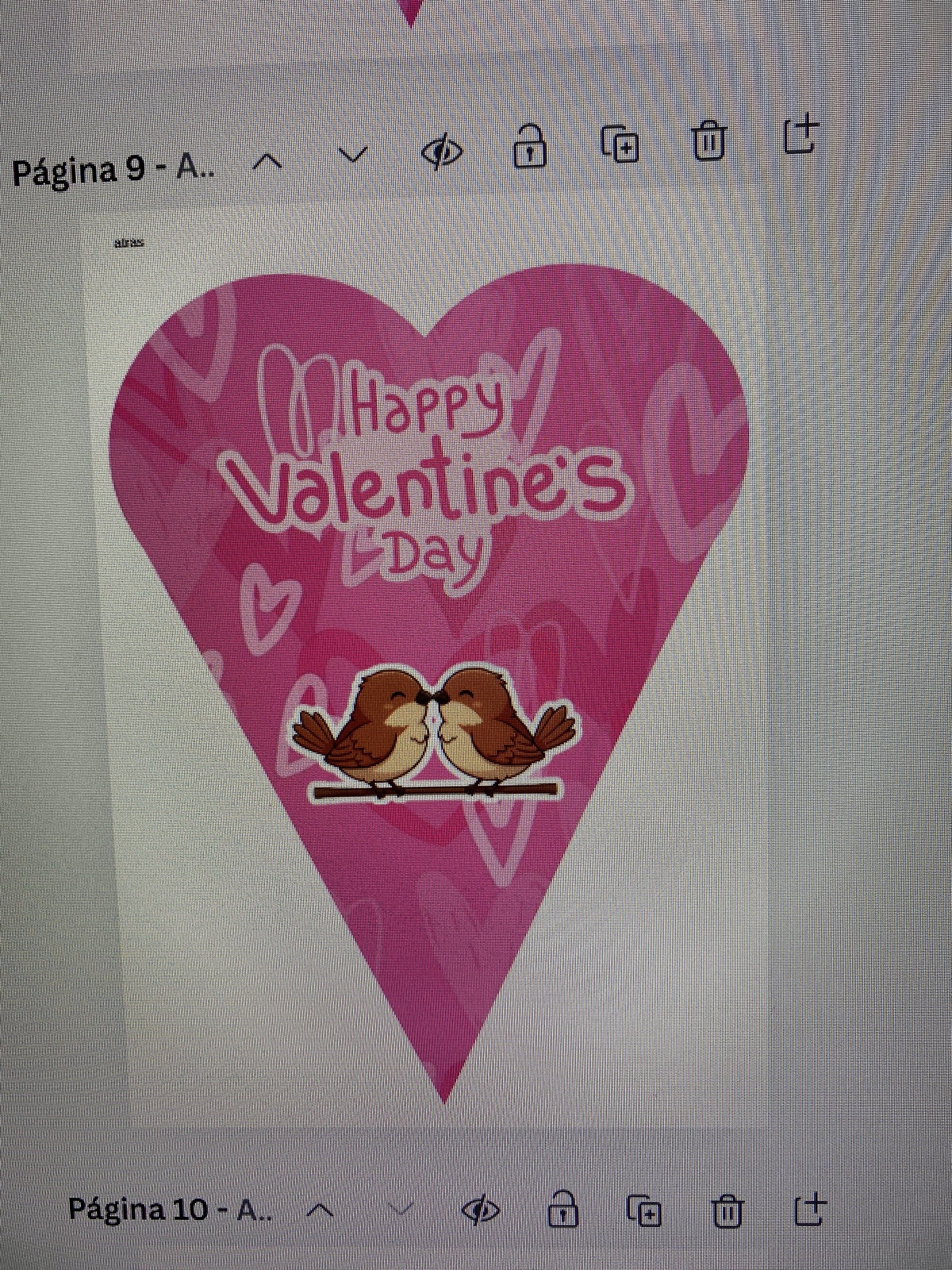Viewport: 952px width, 1270px height.
Task: Click the 'Página 9' page title
Action: point(113,170)
